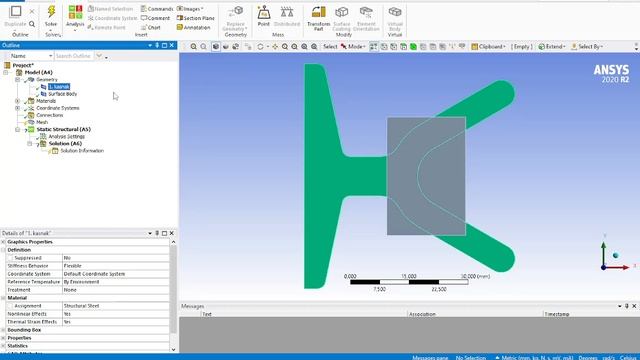640x360 pixels.
Task: Click the Search Outline input field
Action: pyautogui.click(x=74, y=56)
